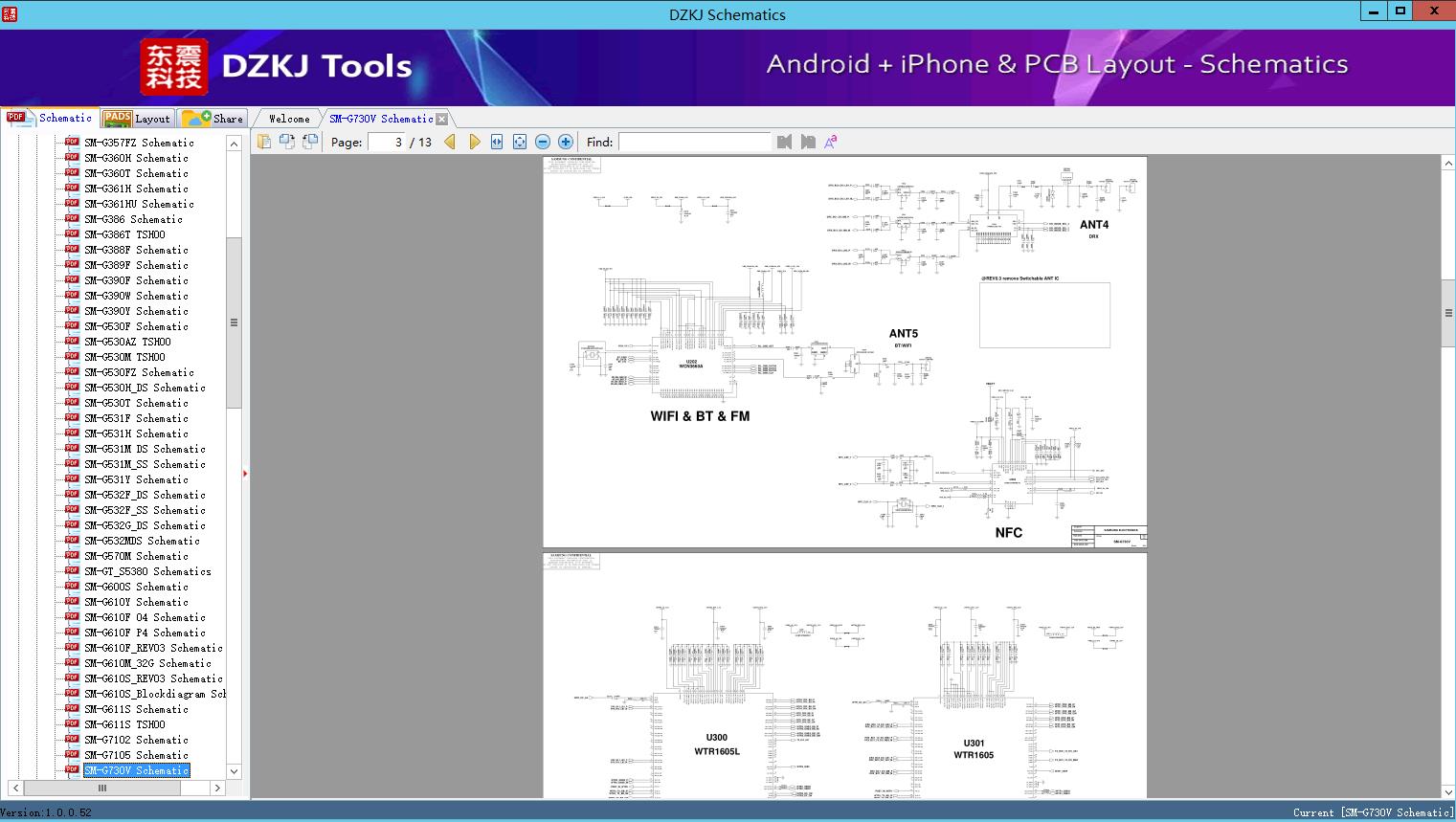
Task: Toggle fit-to-page display
Action: click(x=519, y=141)
